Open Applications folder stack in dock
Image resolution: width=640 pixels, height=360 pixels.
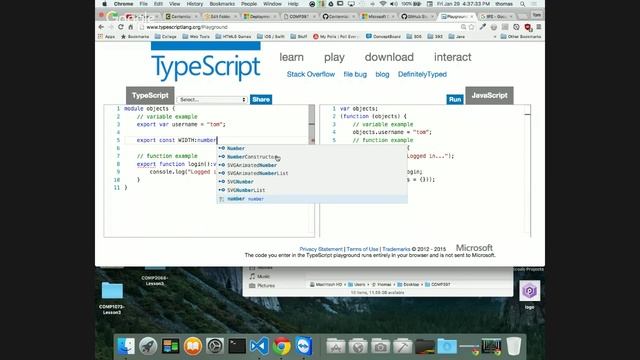(x=336, y=346)
